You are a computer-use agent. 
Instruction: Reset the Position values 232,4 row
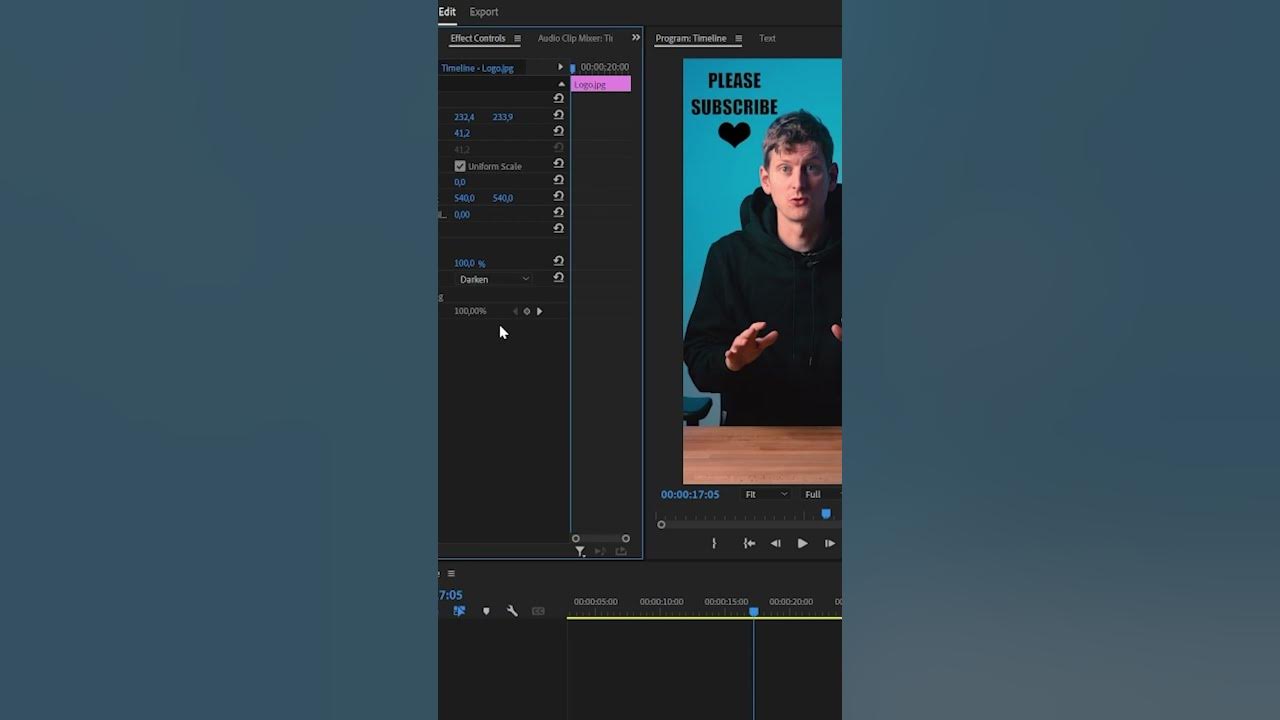tap(559, 115)
